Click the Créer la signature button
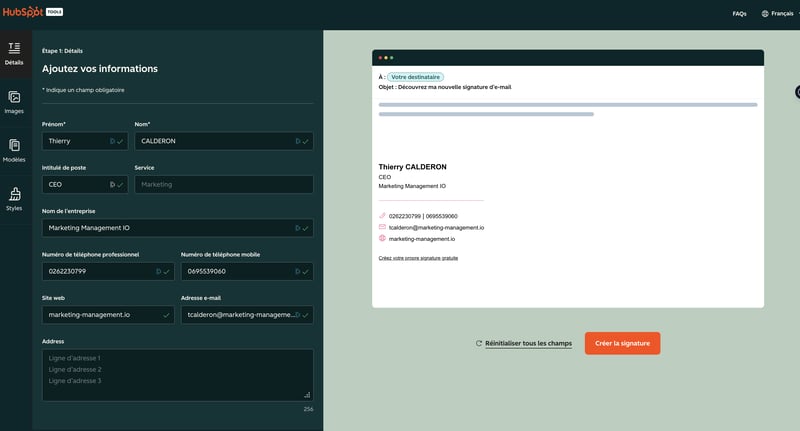 point(622,343)
